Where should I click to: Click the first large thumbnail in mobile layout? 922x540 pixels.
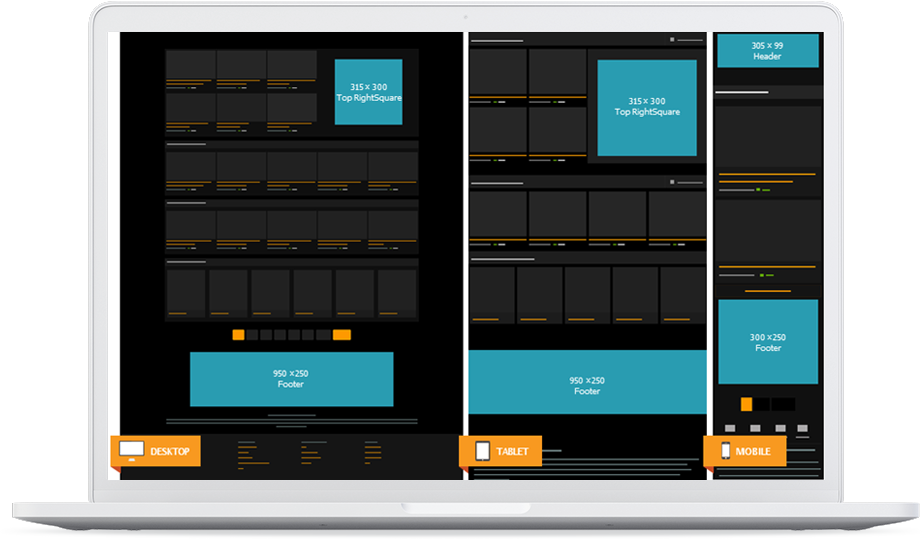pyautogui.click(x=767, y=136)
